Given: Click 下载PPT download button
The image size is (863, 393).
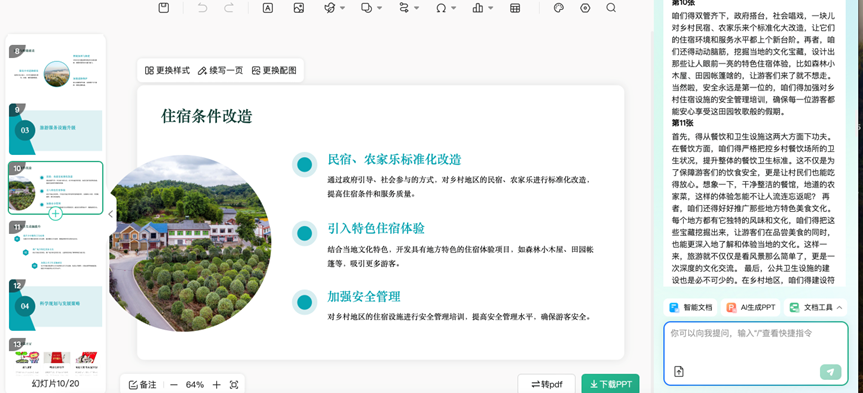Looking at the screenshot, I should [610, 384].
